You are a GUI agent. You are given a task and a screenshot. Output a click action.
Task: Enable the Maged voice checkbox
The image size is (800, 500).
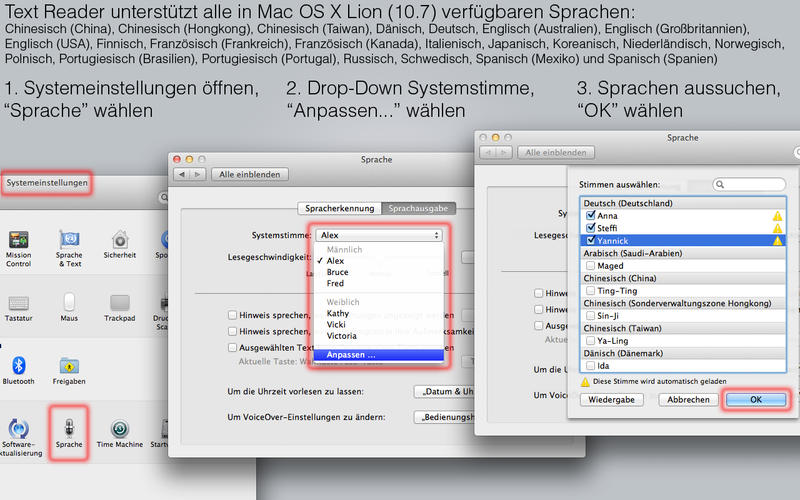tap(591, 265)
